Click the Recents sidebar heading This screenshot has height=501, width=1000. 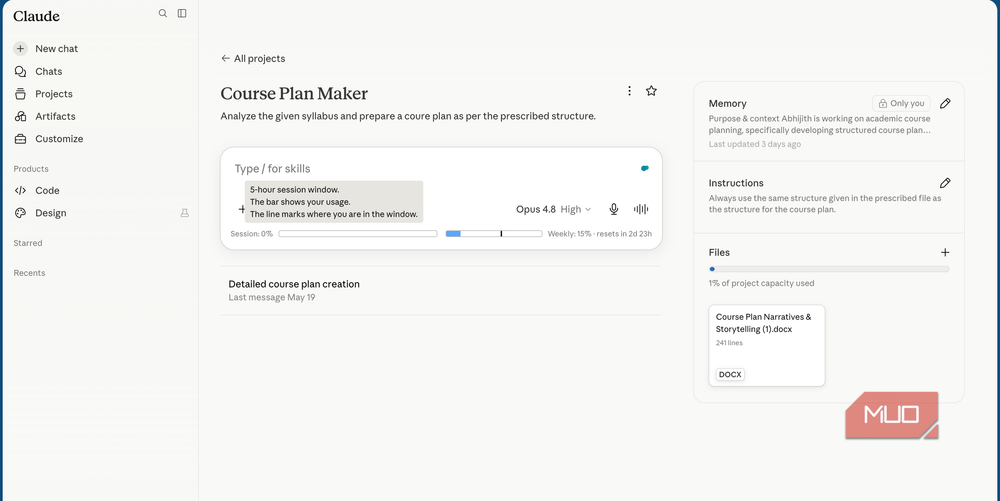29,273
